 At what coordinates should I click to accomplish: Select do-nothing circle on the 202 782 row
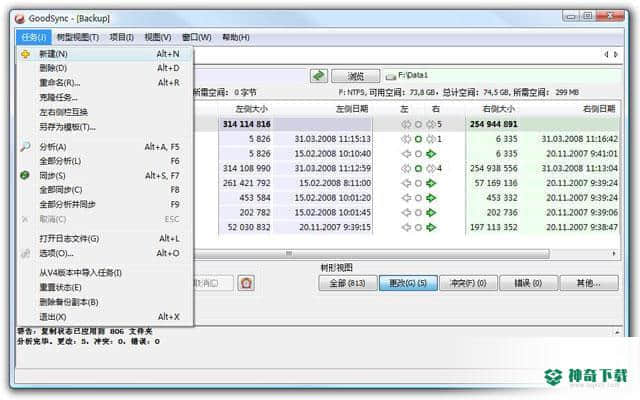point(418,213)
